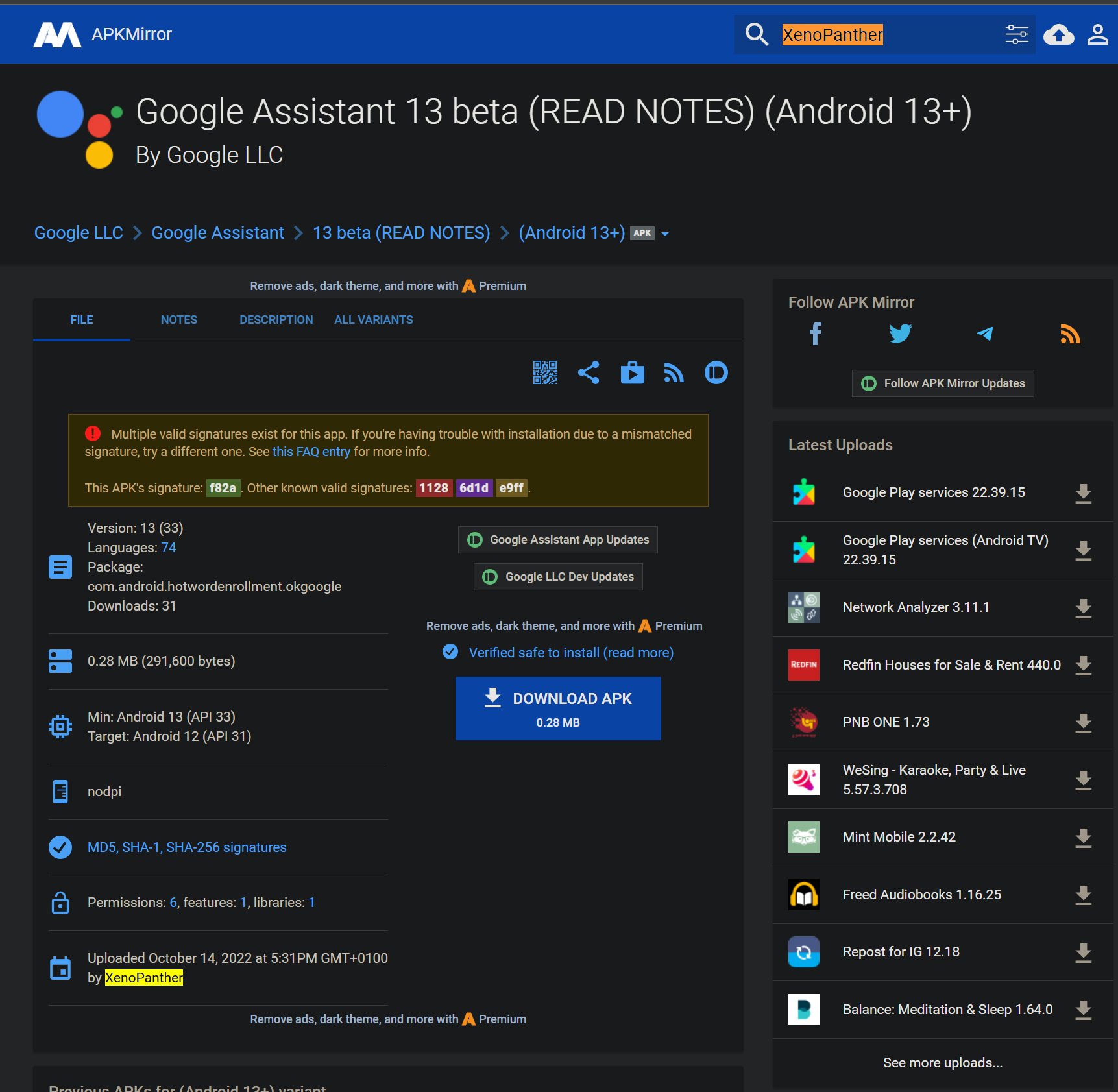Open MD5, SHA-1, SHA-256 signatures link
Image resolution: width=1118 pixels, height=1092 pixels.
tap(187, 847)
